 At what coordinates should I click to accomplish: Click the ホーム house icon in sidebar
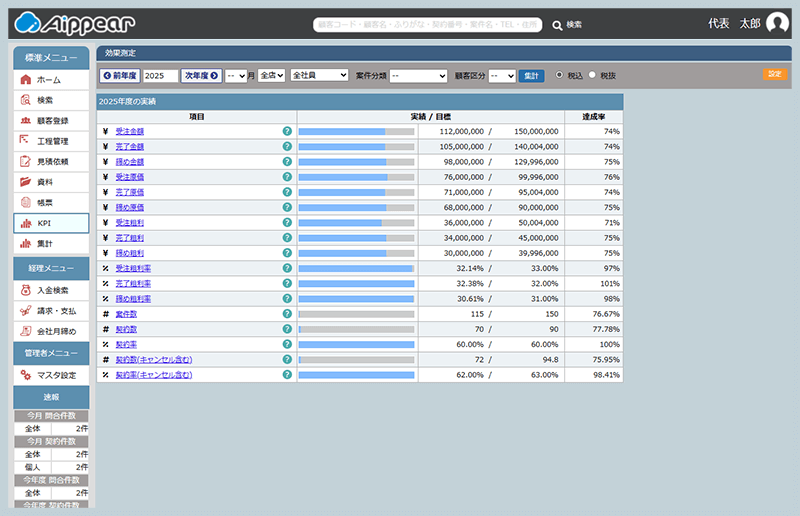[25, 79]
